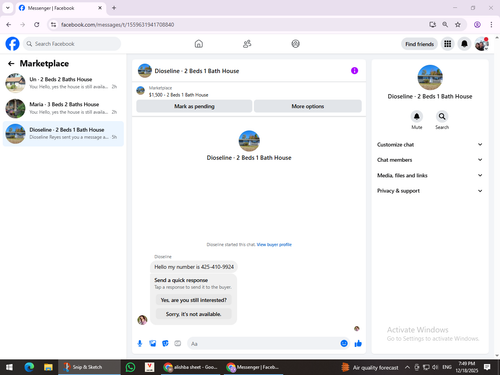Open Windows action center notifications

pyautogui.click(x=487, y=367)
